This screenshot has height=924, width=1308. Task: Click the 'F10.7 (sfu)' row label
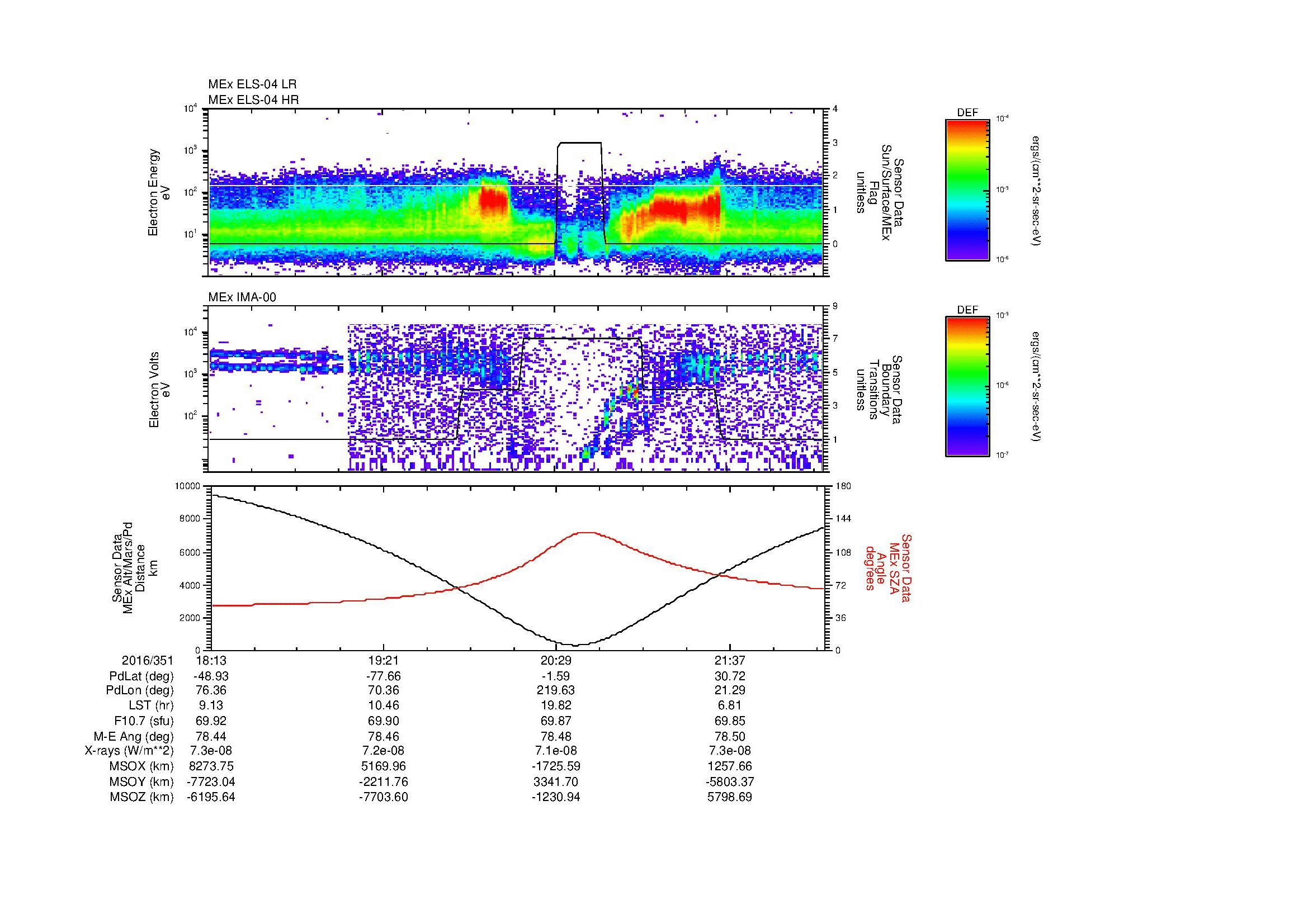coord(144,721)
